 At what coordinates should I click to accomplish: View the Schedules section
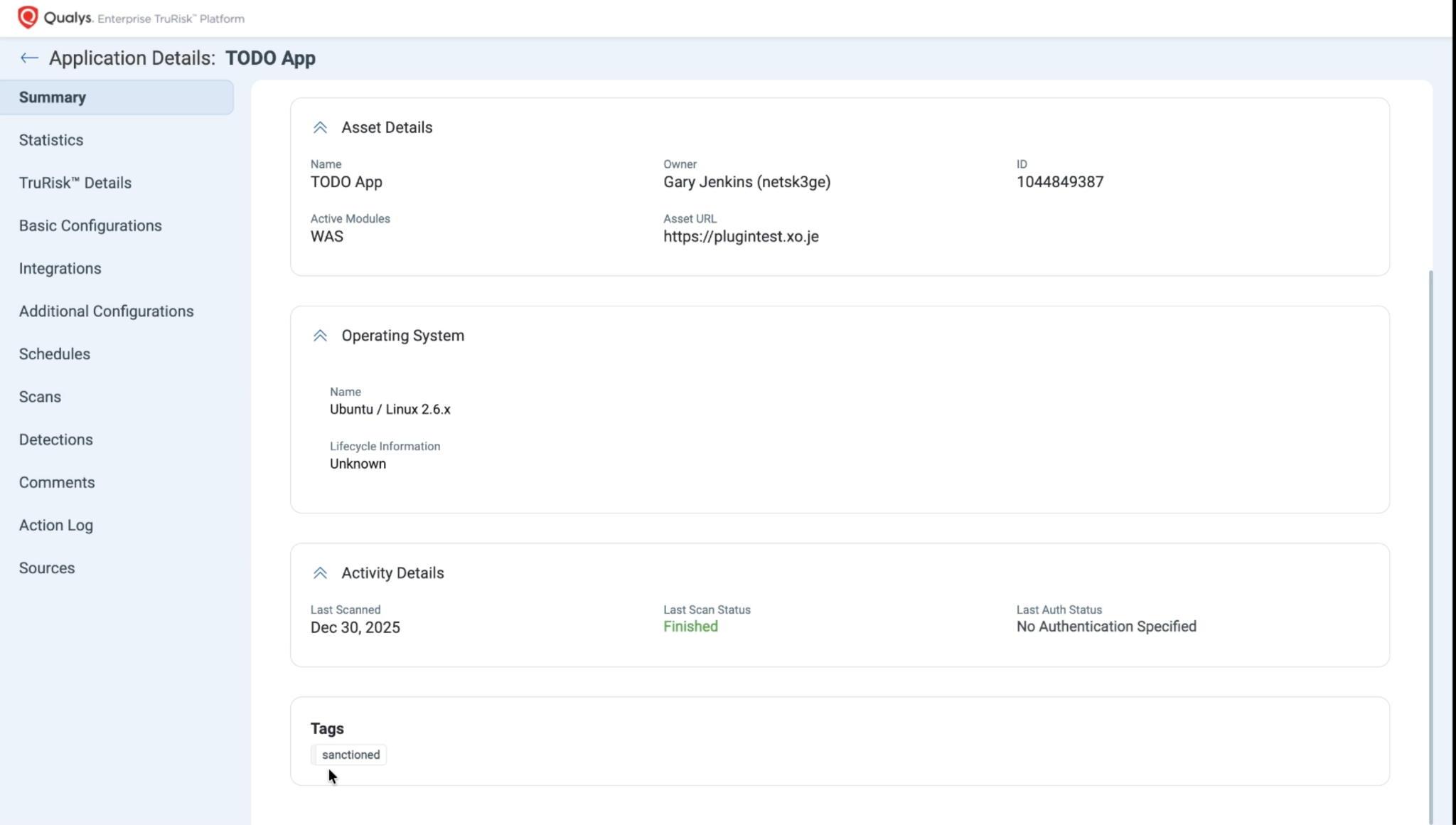coord(55,353)
